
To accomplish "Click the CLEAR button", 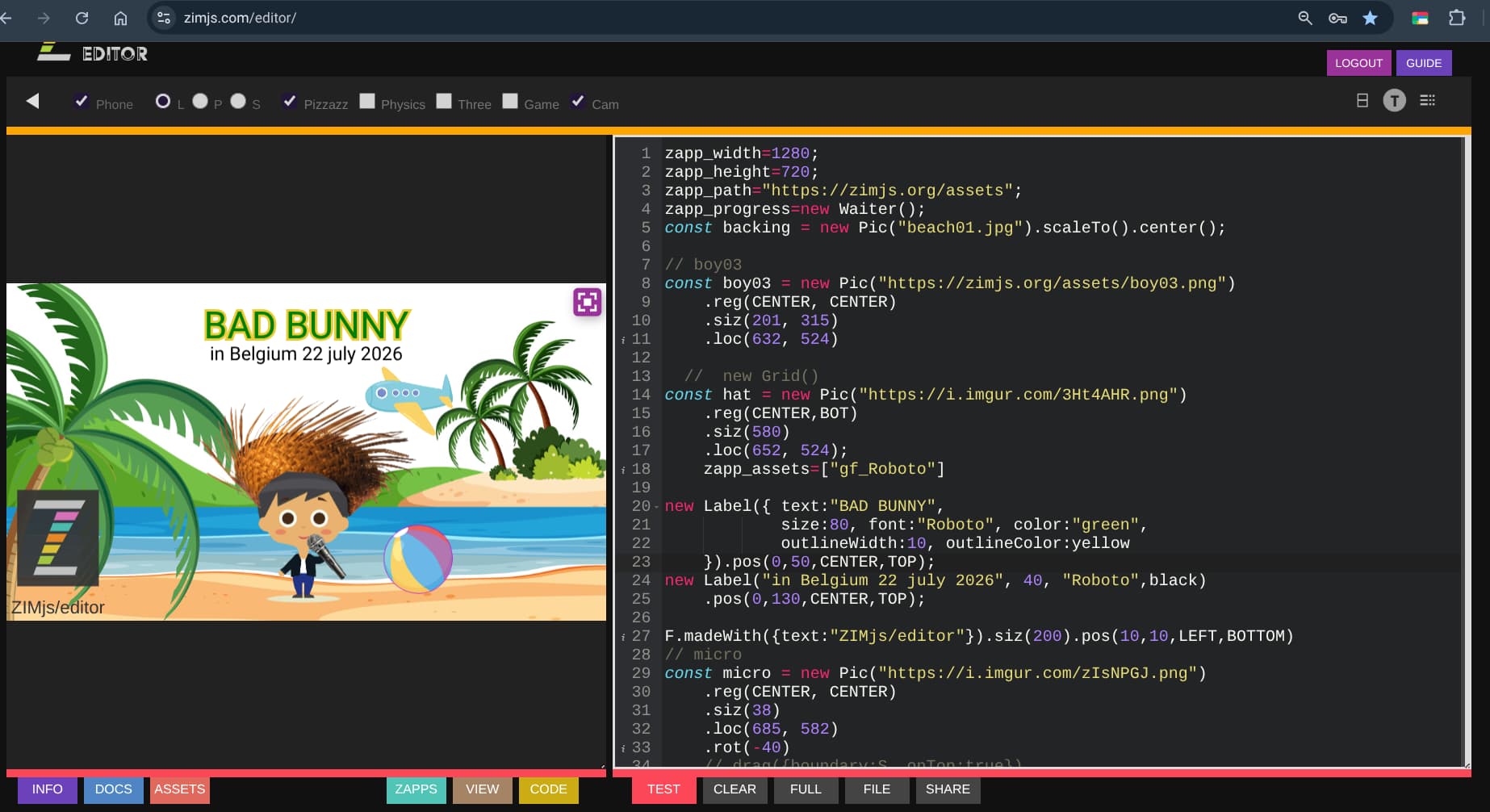I will tap(735, 789).
